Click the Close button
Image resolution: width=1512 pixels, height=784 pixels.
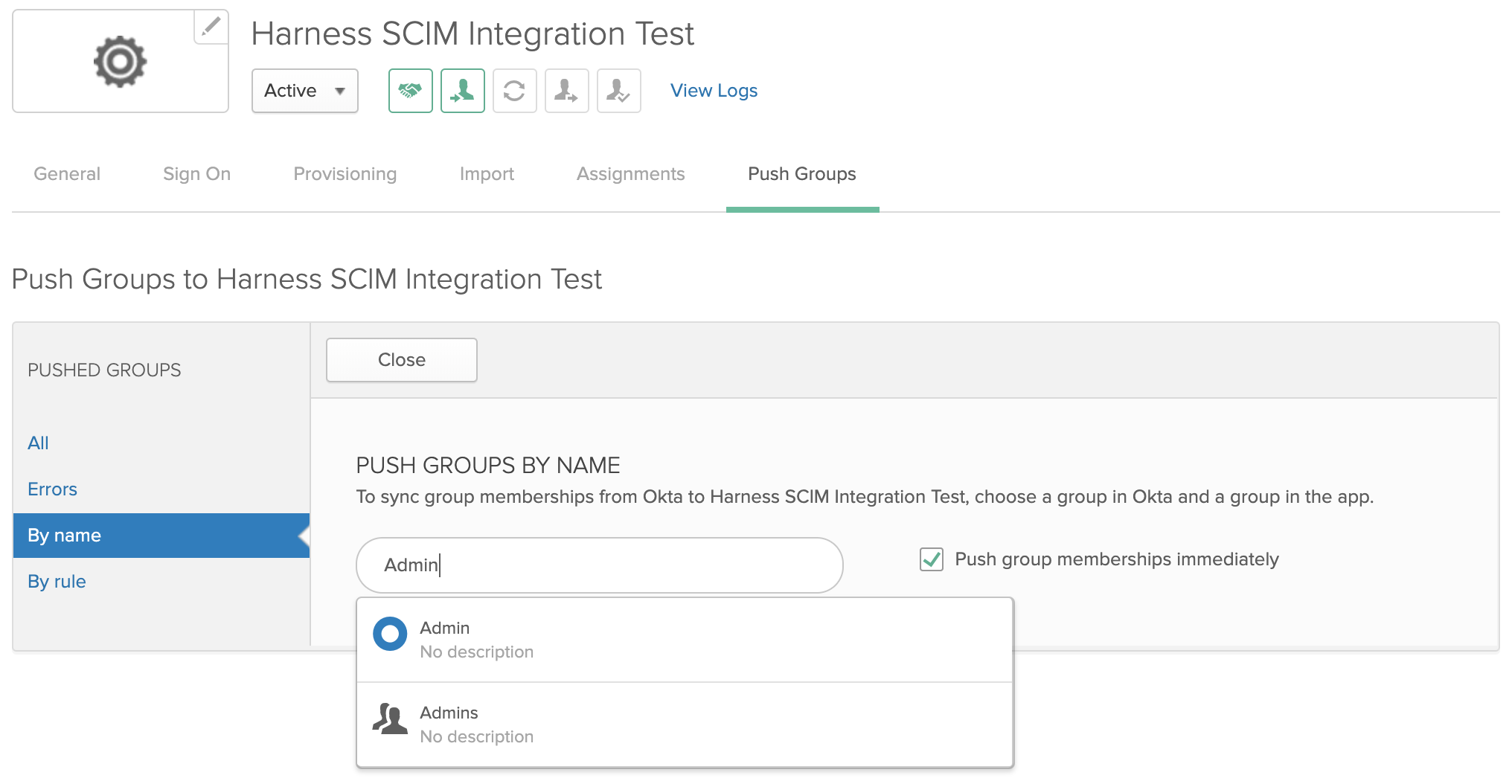pos(402,360)
